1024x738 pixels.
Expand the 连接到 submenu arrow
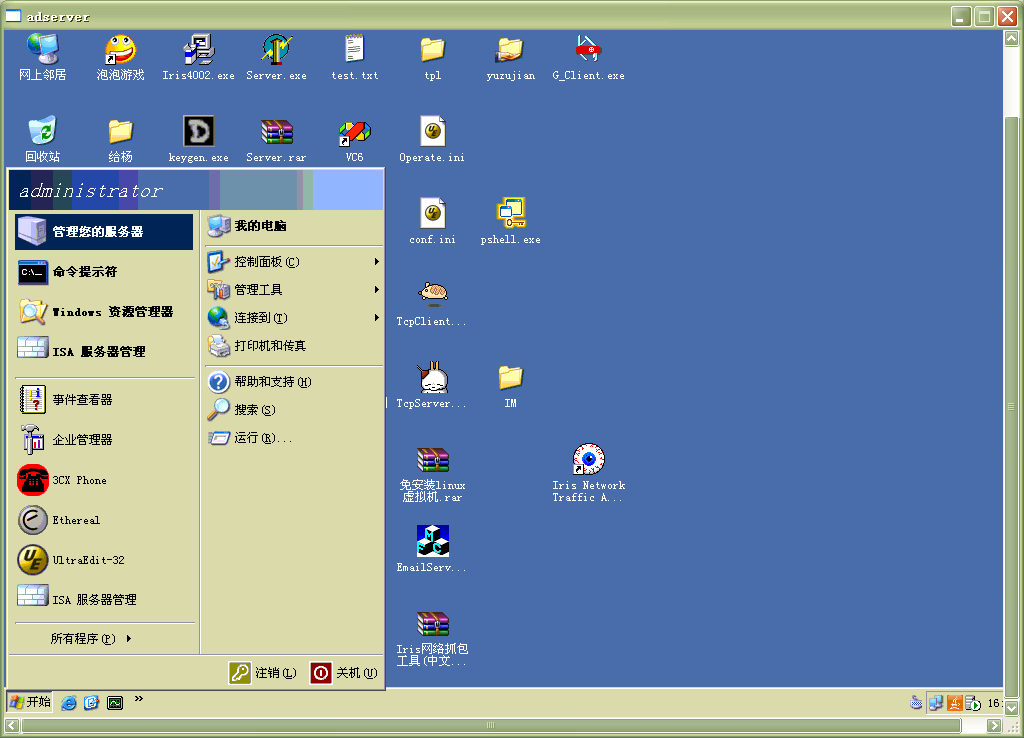click(376, 318)
